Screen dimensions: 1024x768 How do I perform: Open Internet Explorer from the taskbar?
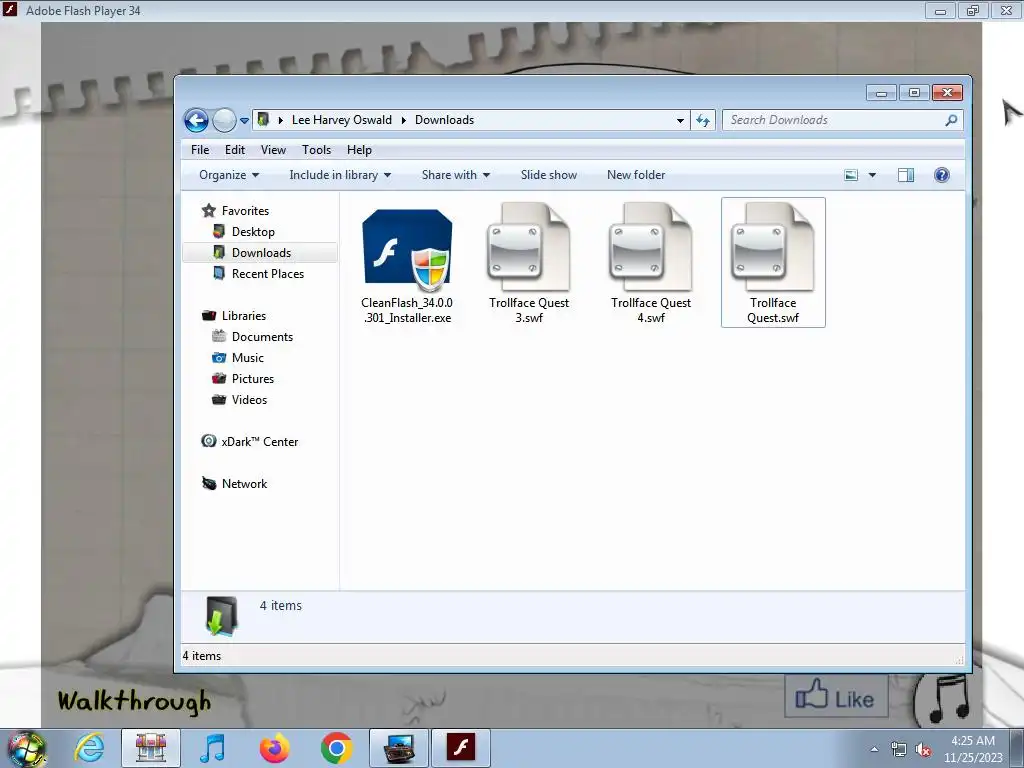tap(89, 748)
